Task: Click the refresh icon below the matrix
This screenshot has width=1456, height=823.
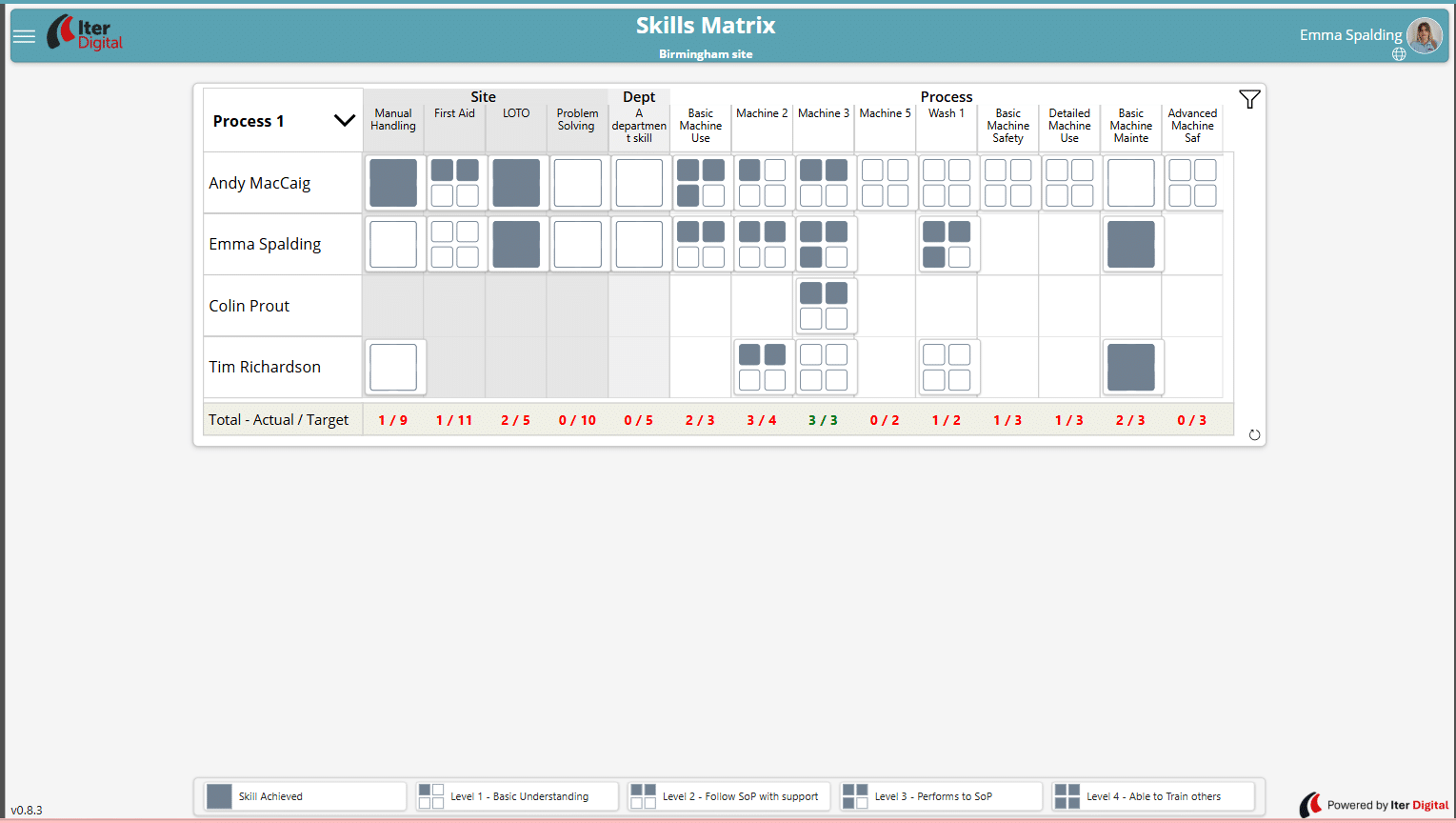Action: 1254,435
